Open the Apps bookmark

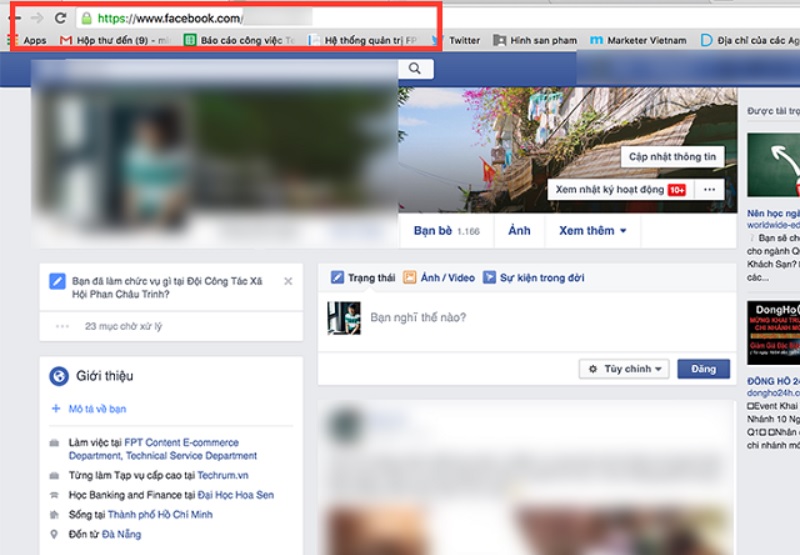(28, 40)
